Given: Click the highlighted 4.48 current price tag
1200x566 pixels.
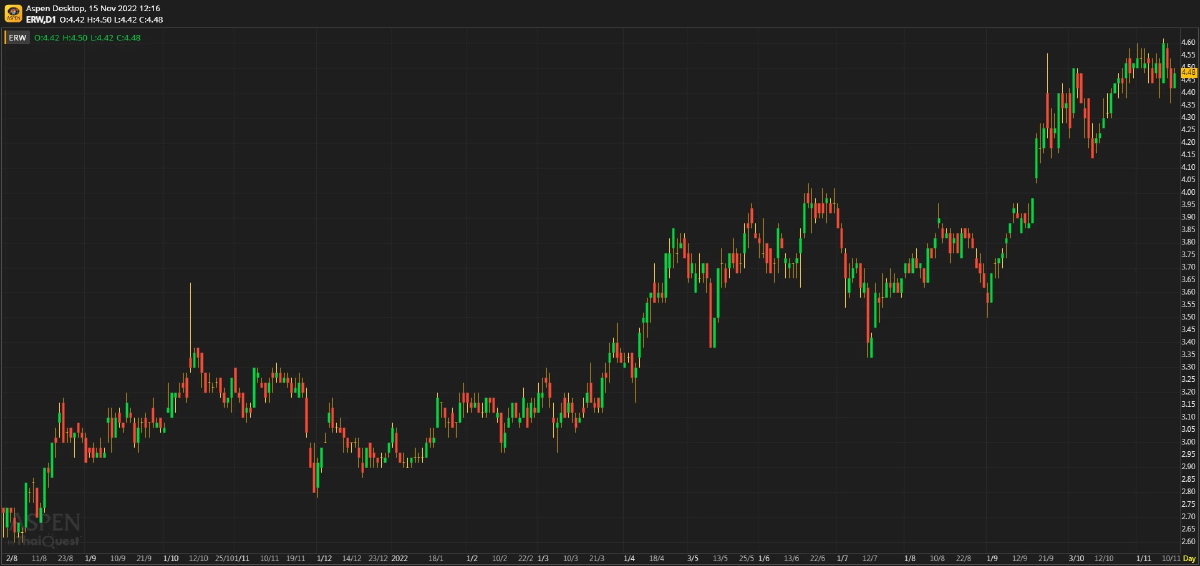Looking at the screenshot, I should 1188,72.
